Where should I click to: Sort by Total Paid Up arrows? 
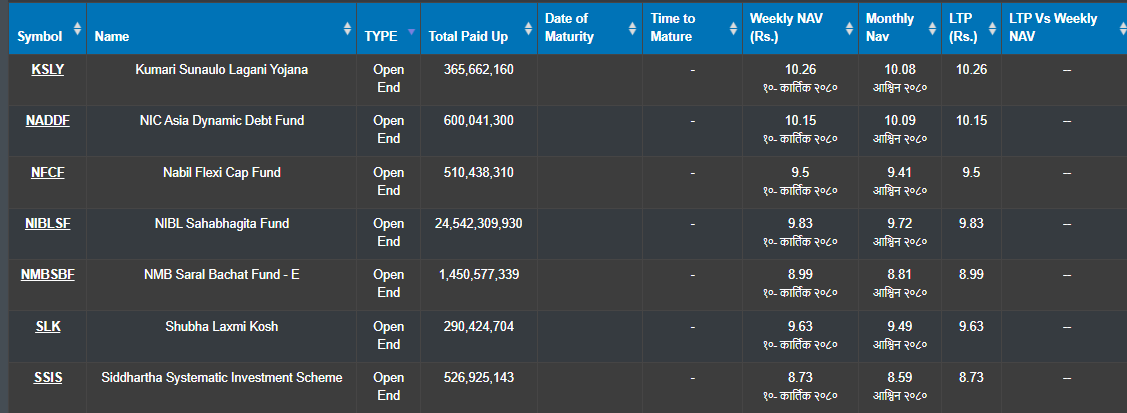click(528, 29)
